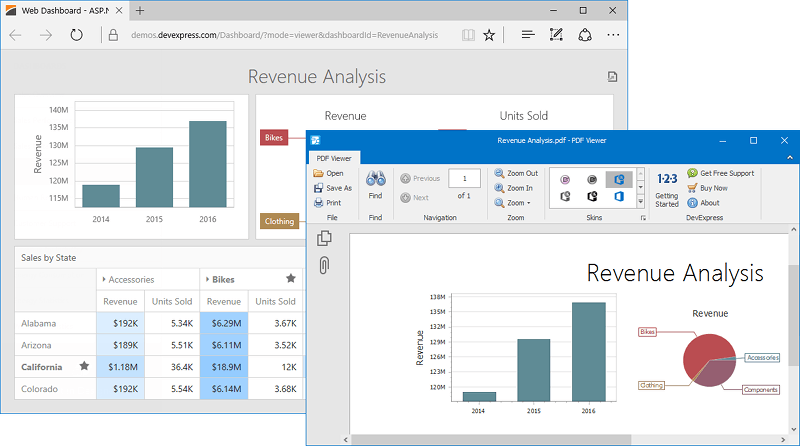Viewport: 800px width, 446px height.
Task: Print the PDF document
Action: (328, 203)
